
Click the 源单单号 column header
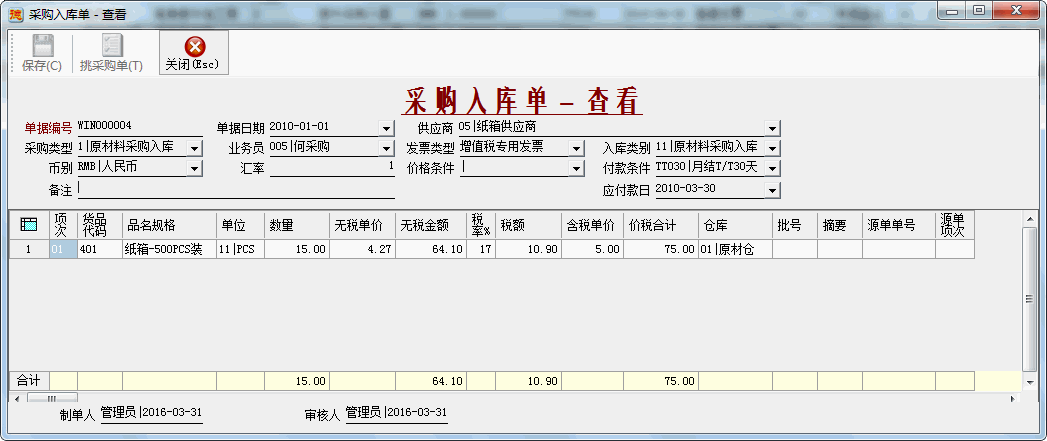tap(899, 225)
